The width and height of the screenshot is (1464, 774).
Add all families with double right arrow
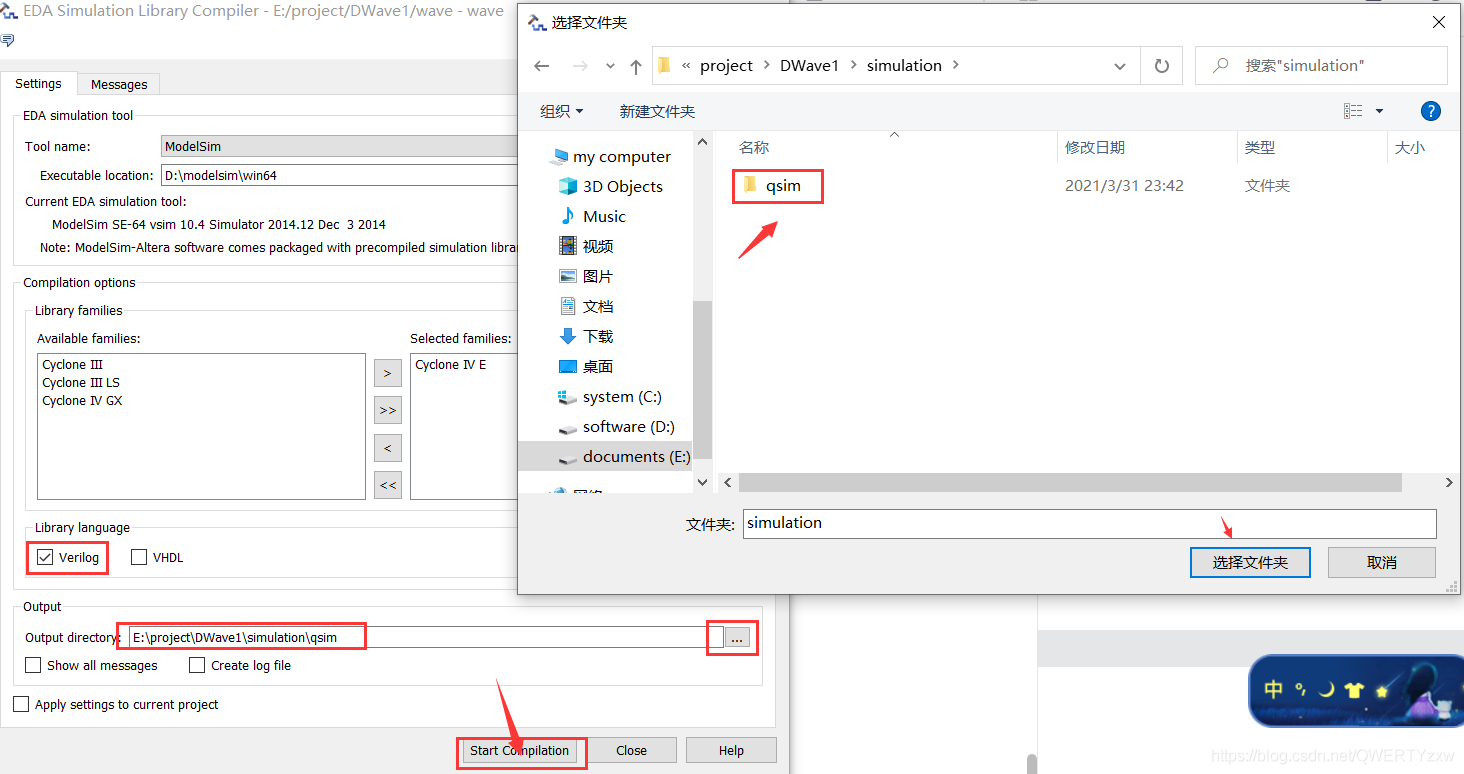tap(388, 410)
